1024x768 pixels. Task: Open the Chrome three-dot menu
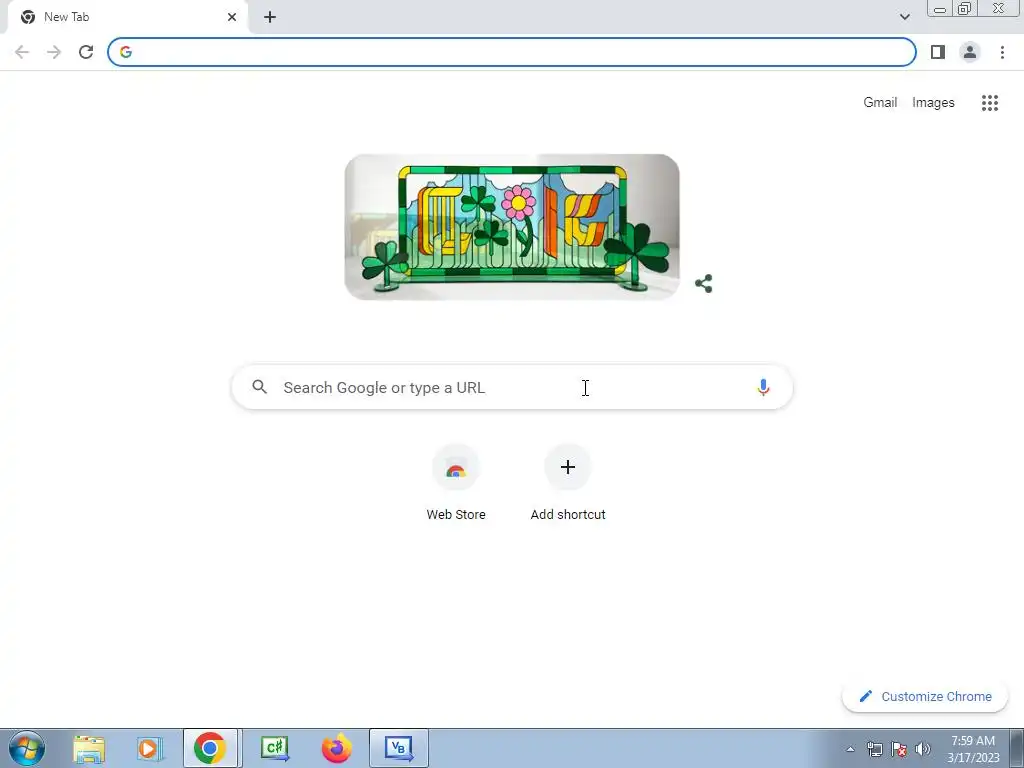coord(1002,52)
